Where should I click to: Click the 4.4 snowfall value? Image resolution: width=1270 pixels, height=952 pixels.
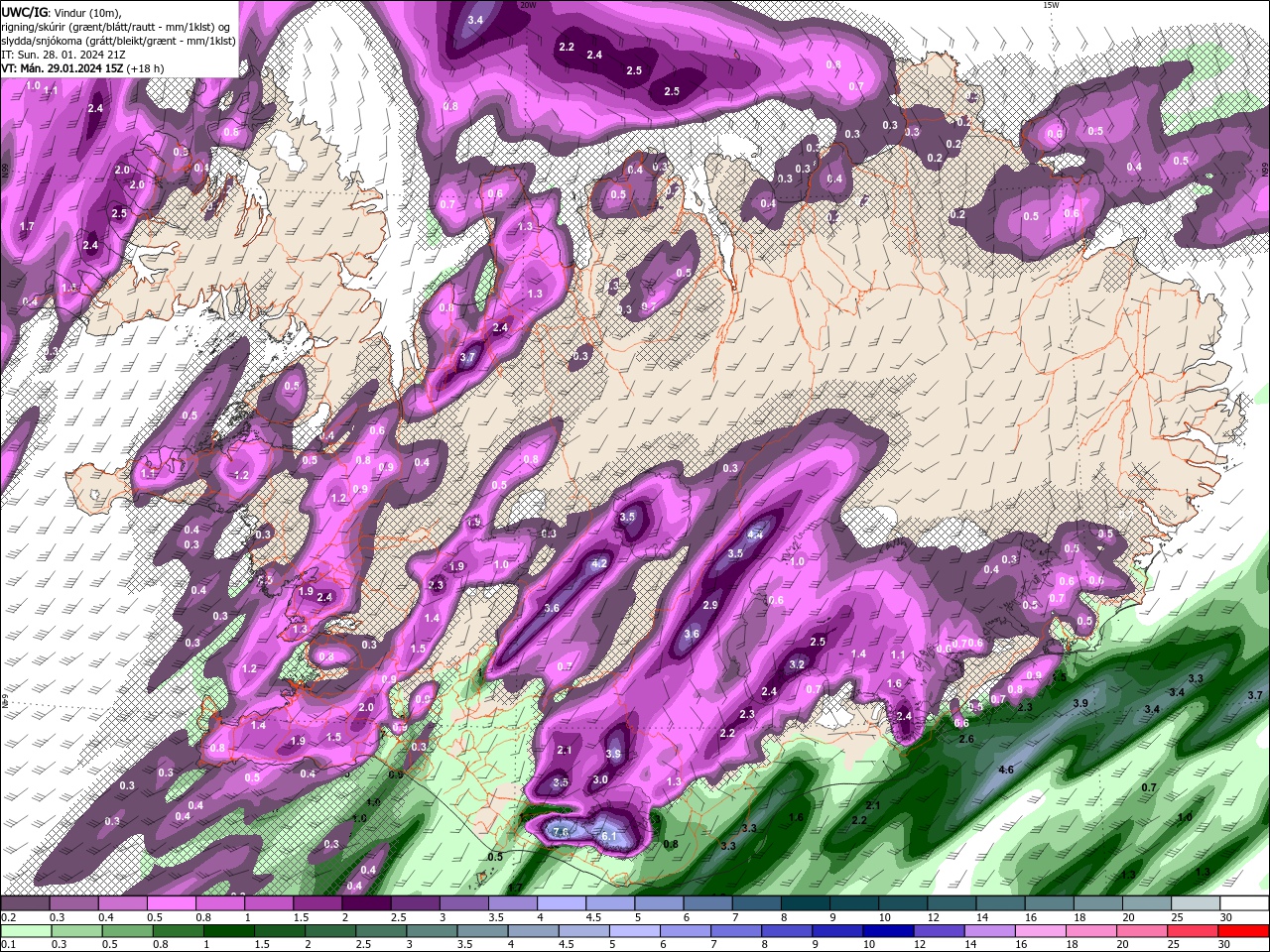point(755,535)
